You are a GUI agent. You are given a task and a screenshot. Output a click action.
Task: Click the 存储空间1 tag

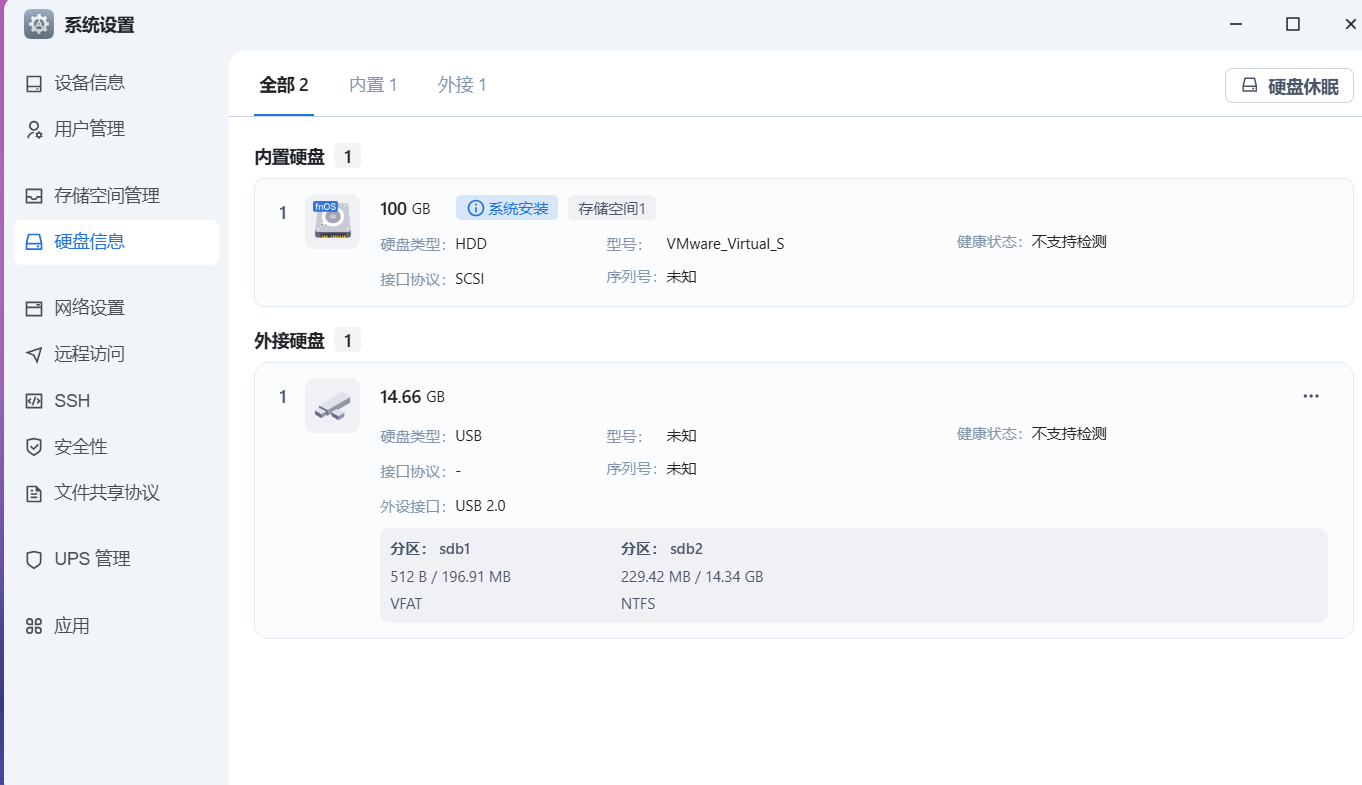coord(612,208)
